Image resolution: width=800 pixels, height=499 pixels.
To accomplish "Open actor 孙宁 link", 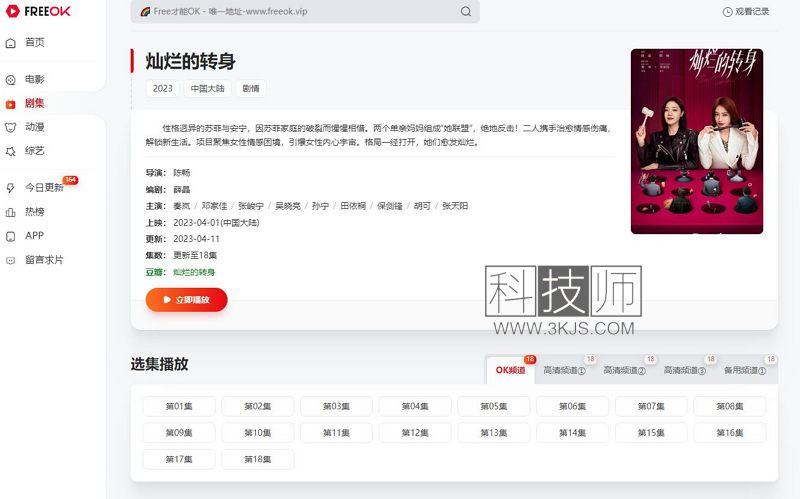I will [320, 206].
